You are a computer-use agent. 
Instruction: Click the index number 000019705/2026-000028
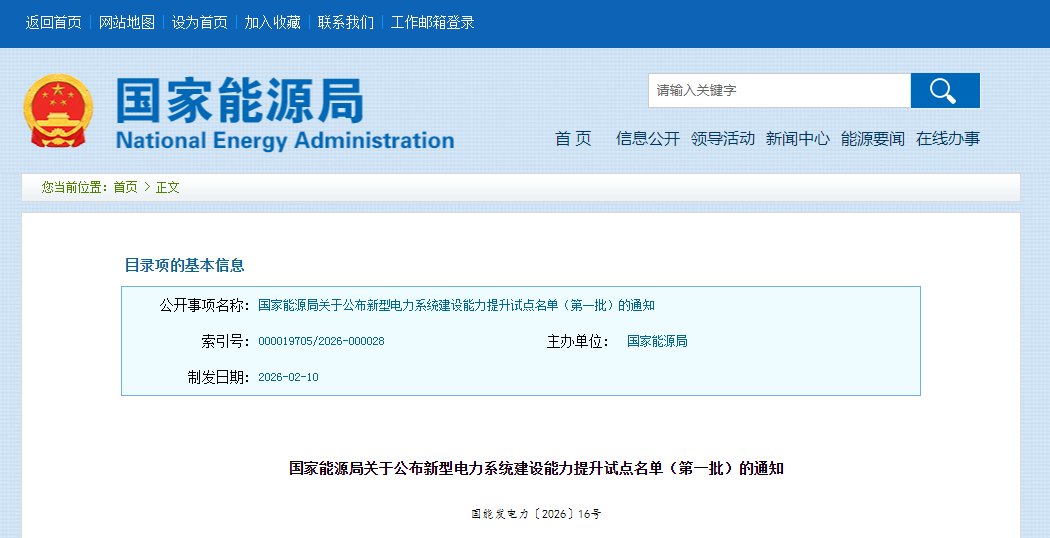click(x=321, y=341)
